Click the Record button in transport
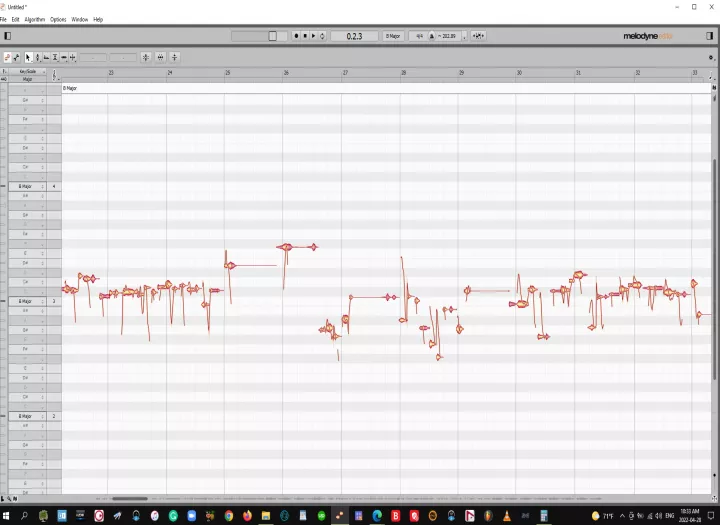Screen dimensions: 720x525 [296, 36]
